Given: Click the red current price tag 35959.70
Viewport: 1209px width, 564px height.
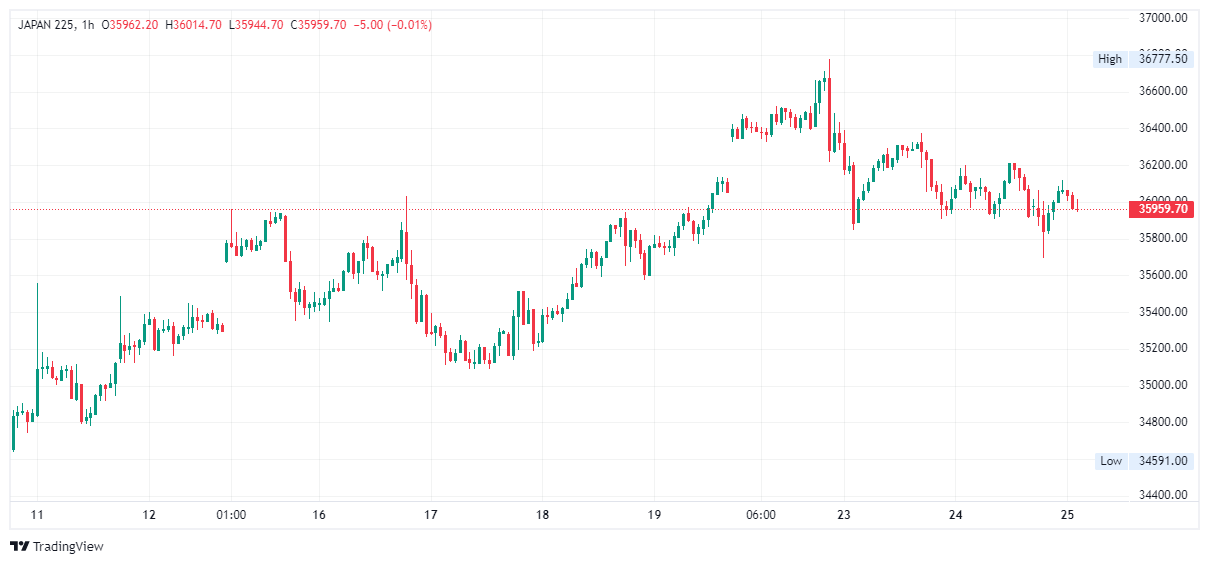Looking at the screenshot, I should click(1161, 209).
